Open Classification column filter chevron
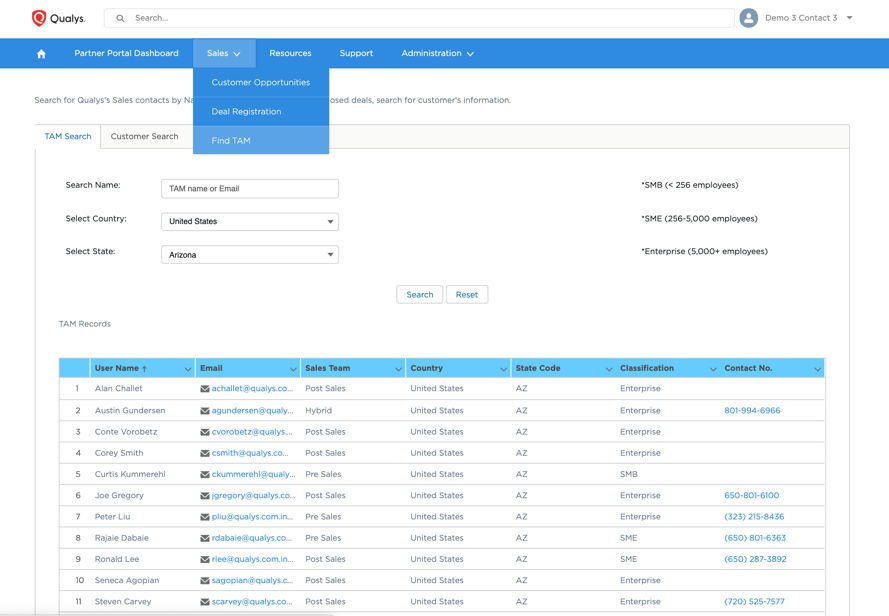The height and width of the screenshot is (616, 889). [x=713, y=369]
